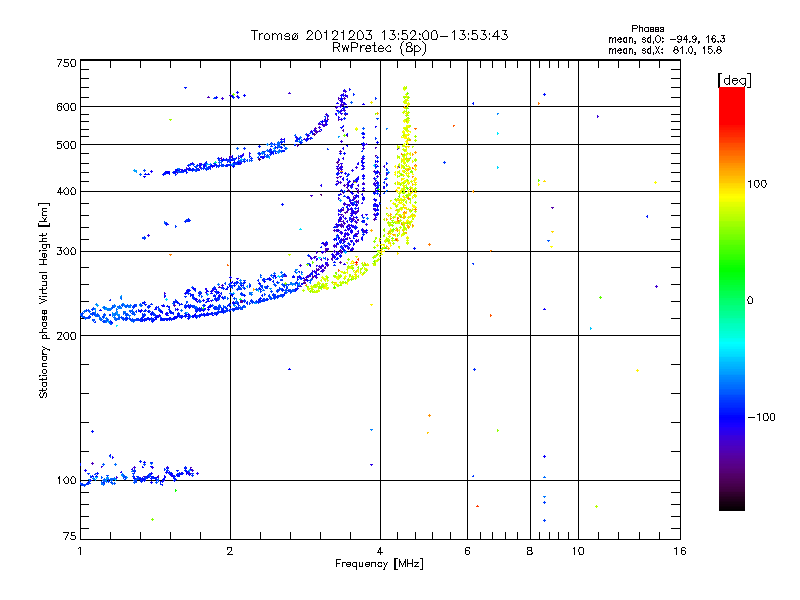Screen dimensions: 800x600
Task: Click the y-axis tick label '600'
Action: click(x=66, y=107)
